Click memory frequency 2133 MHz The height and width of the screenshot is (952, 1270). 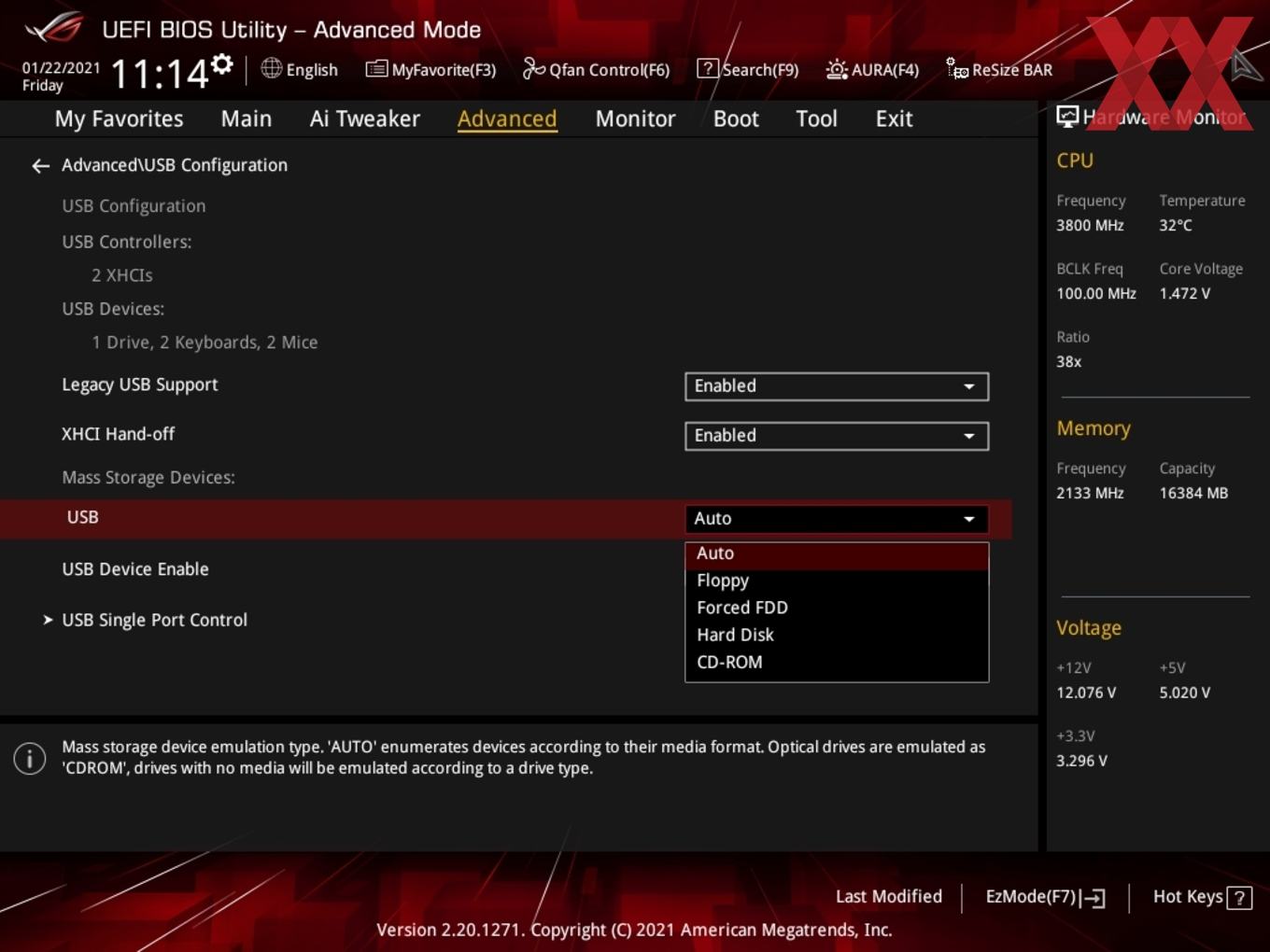click(1090, 493)
